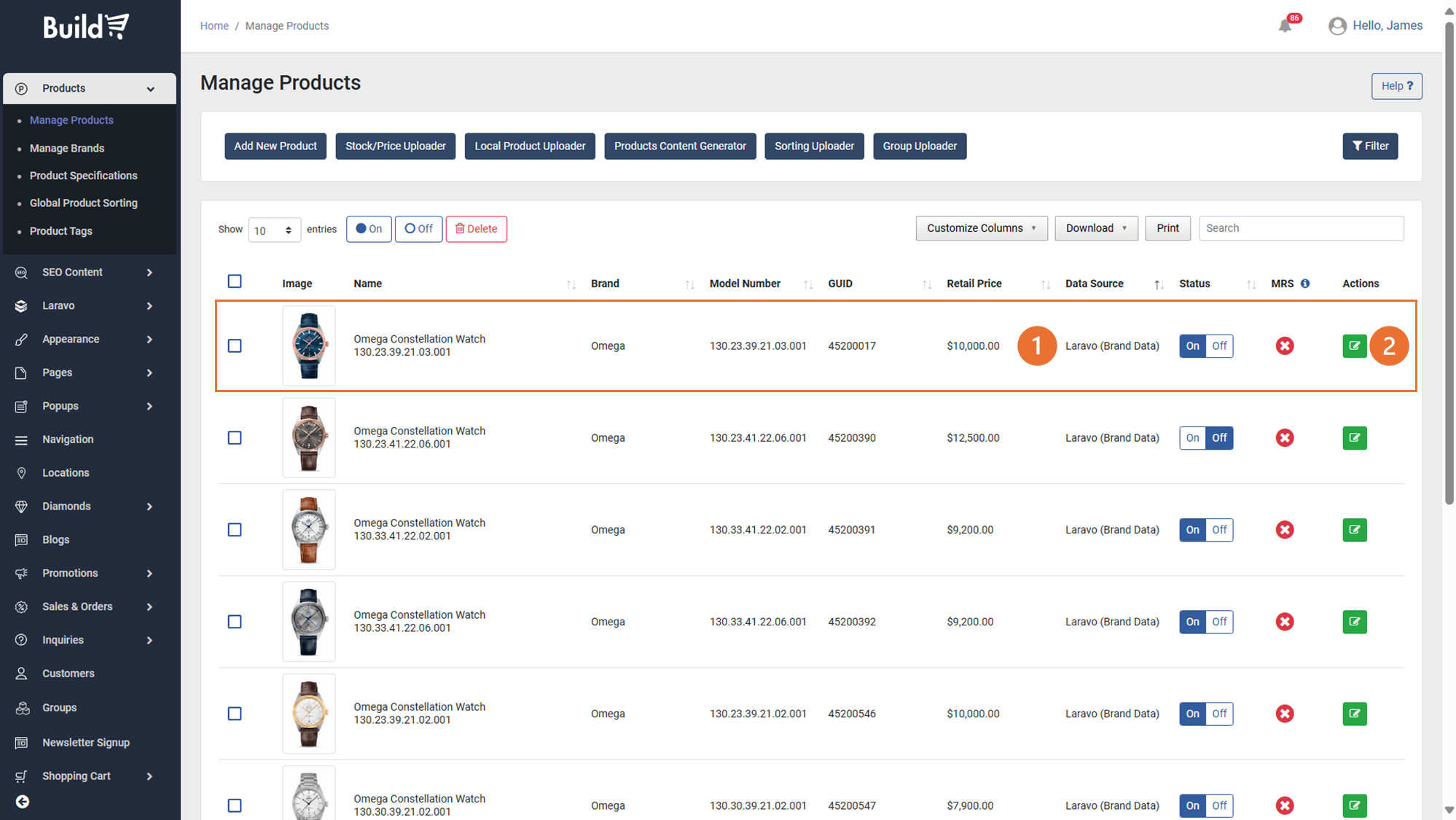Click the green edit icon for product 45200390
This screenshot has width=1456, height=820.
pyautogui.click(x=1354, y=438)
